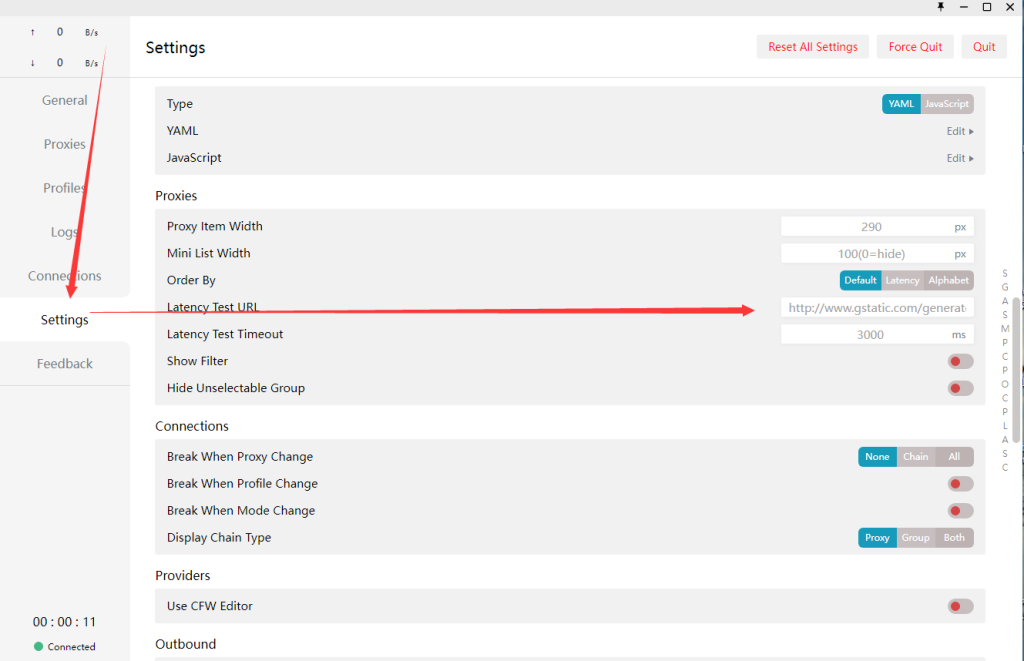Focus the Proxy Item Width field
Image resolution: width=1024 pixels, height=661 pixels.
[877, 227]
